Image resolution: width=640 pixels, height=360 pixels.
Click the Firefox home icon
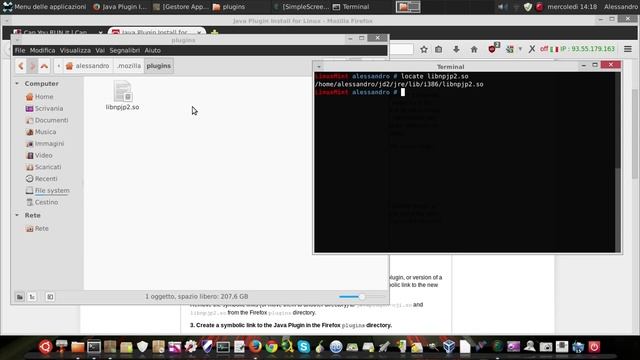pyautogui.click(x=474, y=49)
